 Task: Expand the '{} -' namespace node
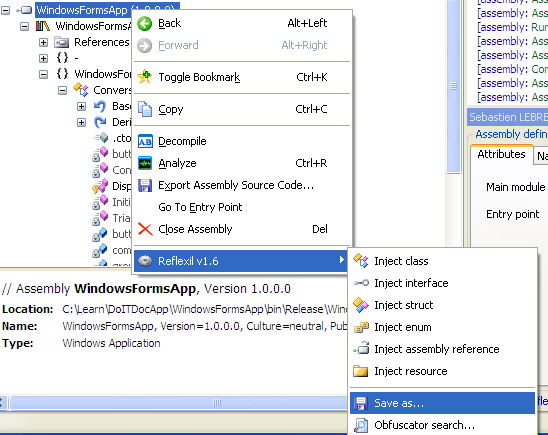pyautogui.click(x=43, y=58)
